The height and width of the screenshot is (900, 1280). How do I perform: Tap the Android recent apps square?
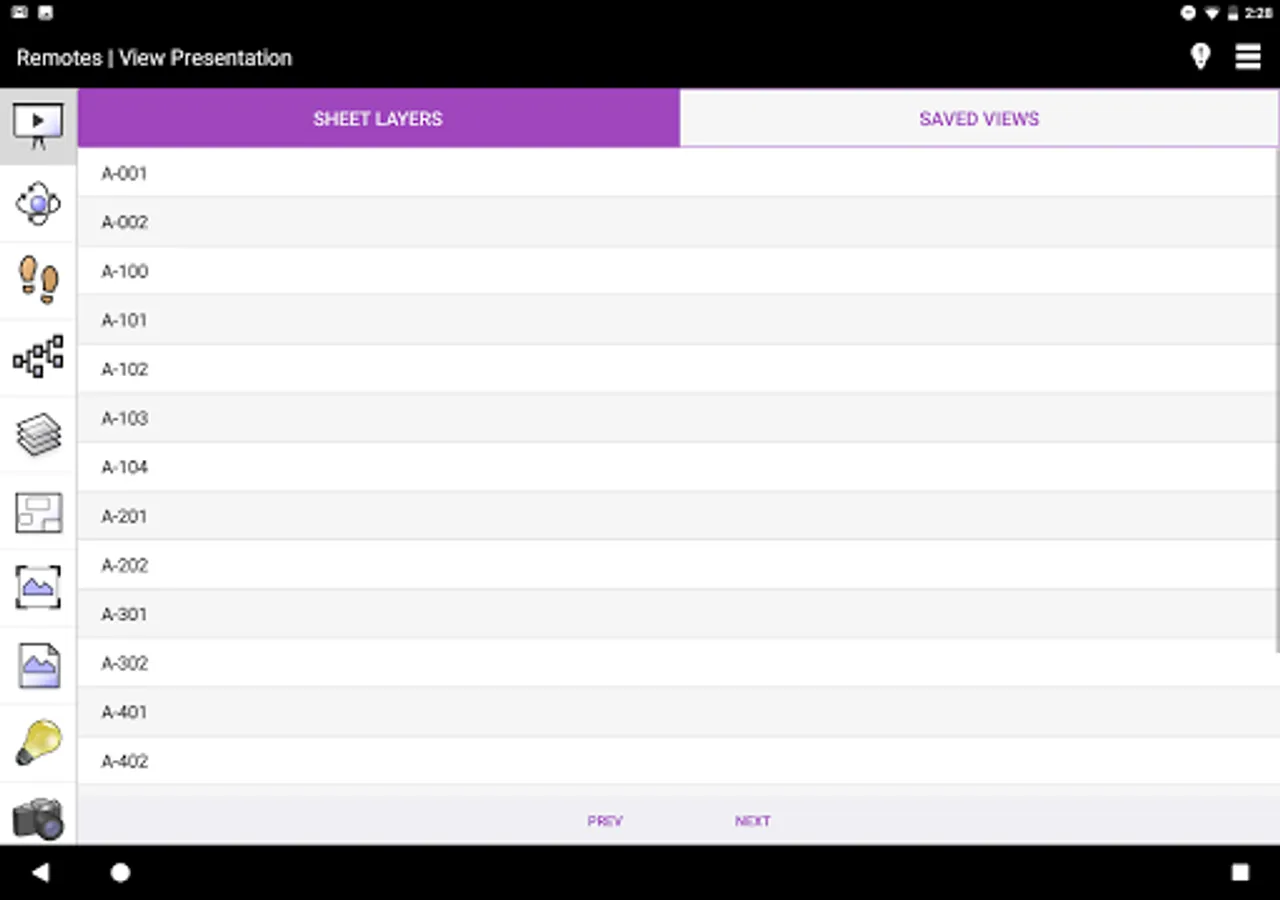[x=1240, y=872]
